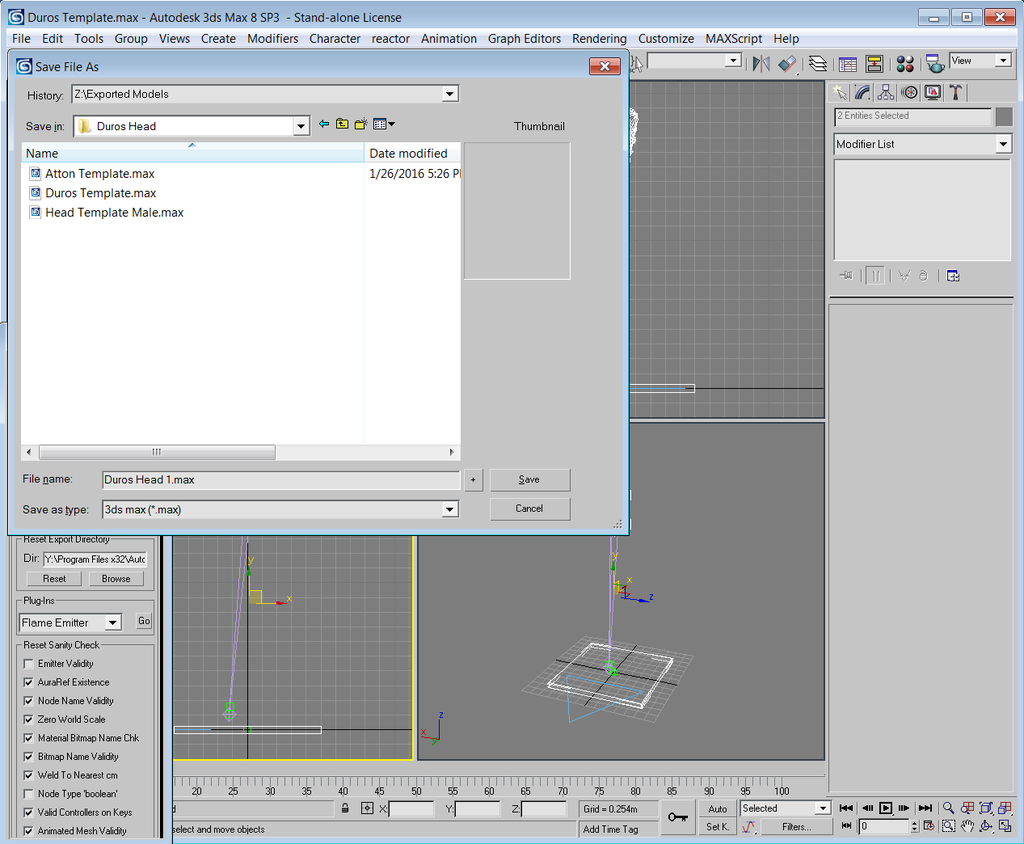Expand the History path dropdown
1024x844 pixels.
click(450, 94)
